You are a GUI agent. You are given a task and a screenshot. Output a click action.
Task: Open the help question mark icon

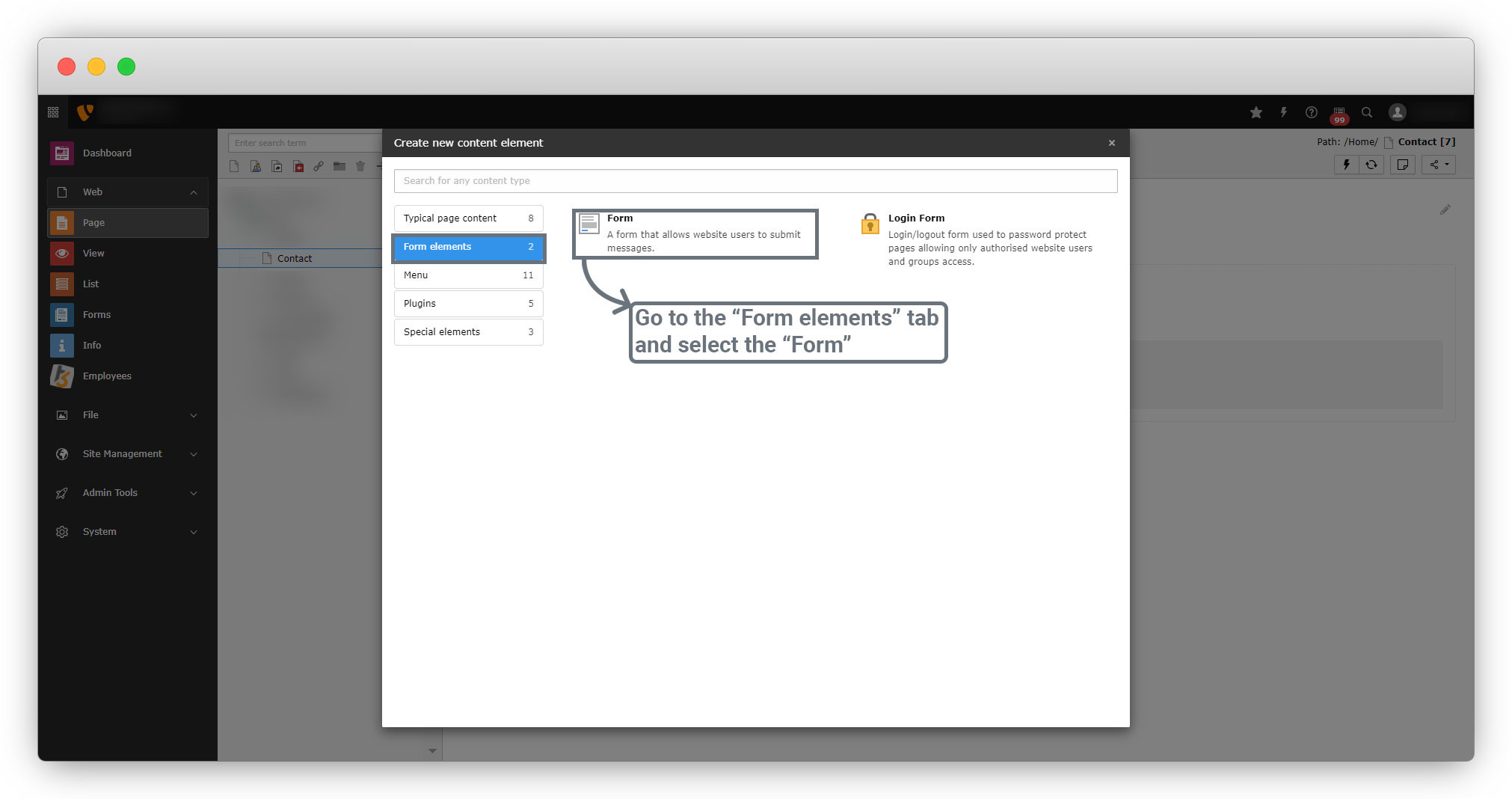[1312, 113]
